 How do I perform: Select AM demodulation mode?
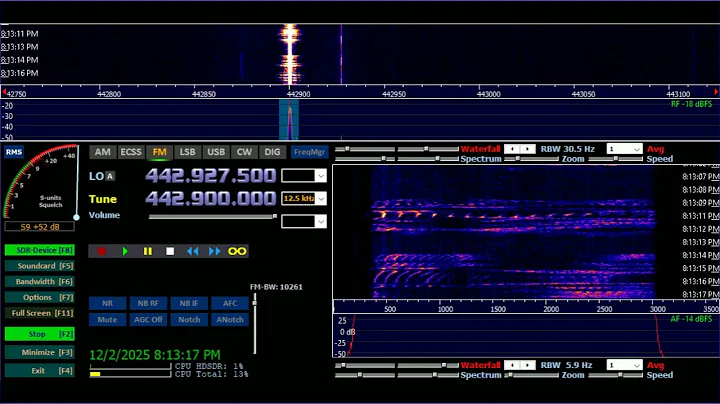click(x=102, y=152)
